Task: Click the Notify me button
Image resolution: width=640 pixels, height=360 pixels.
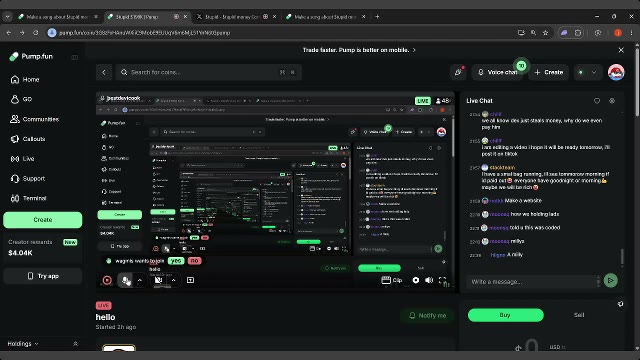Action: [427, 316]
